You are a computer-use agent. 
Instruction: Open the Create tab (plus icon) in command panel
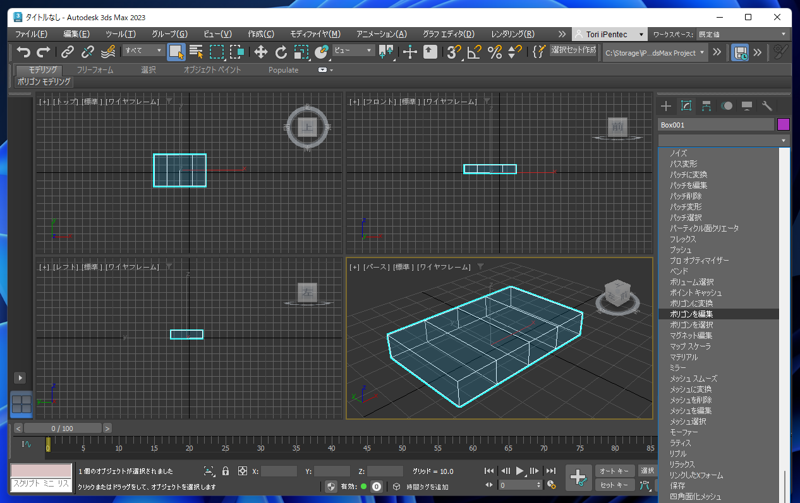pyautogui.click(x=666, y=105)
